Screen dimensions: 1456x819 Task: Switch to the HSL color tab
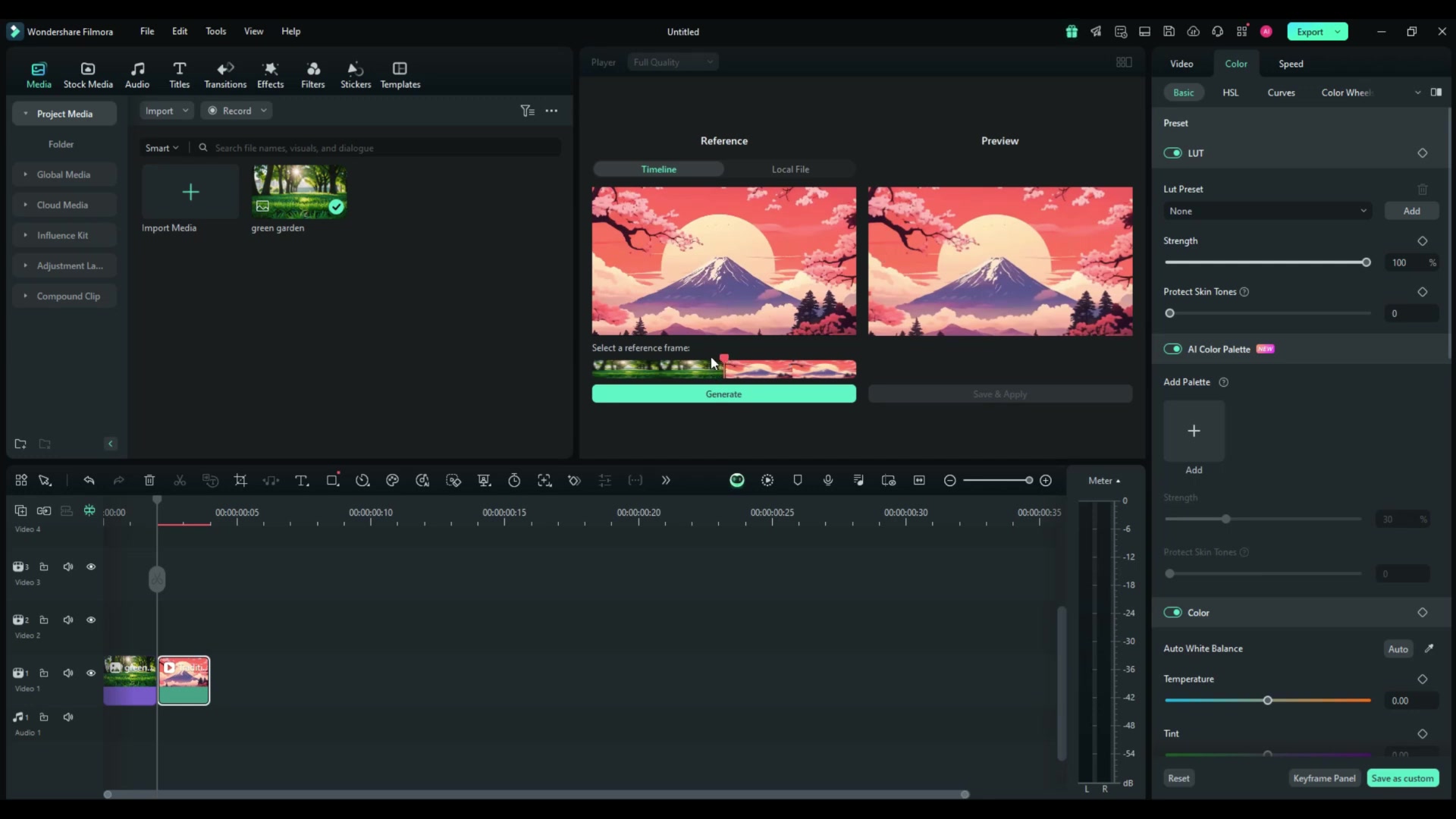click(x=1230, y=93)
